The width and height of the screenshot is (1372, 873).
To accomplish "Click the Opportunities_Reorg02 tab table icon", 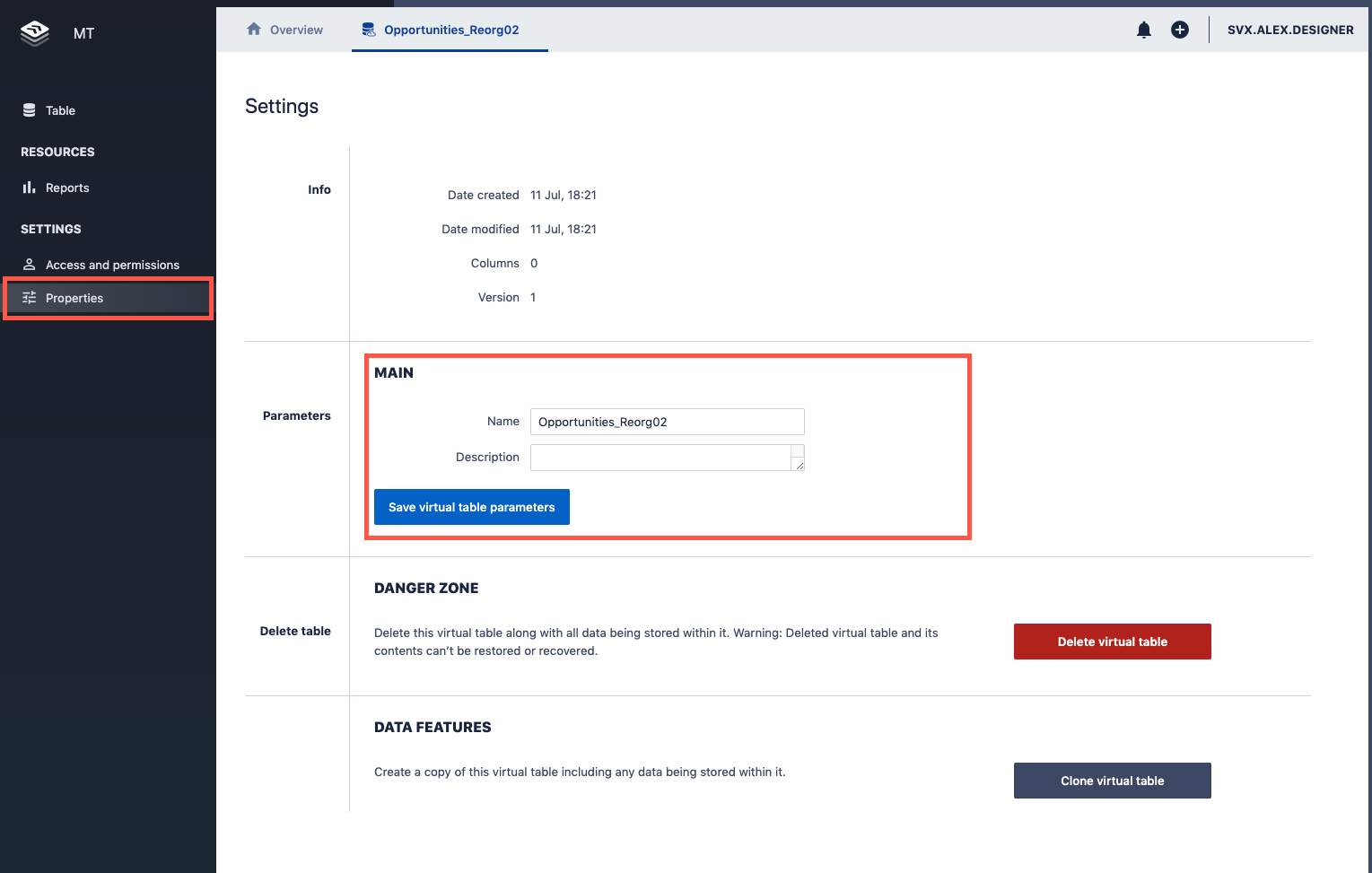I will pyautogui.click(x=369, y=30).
